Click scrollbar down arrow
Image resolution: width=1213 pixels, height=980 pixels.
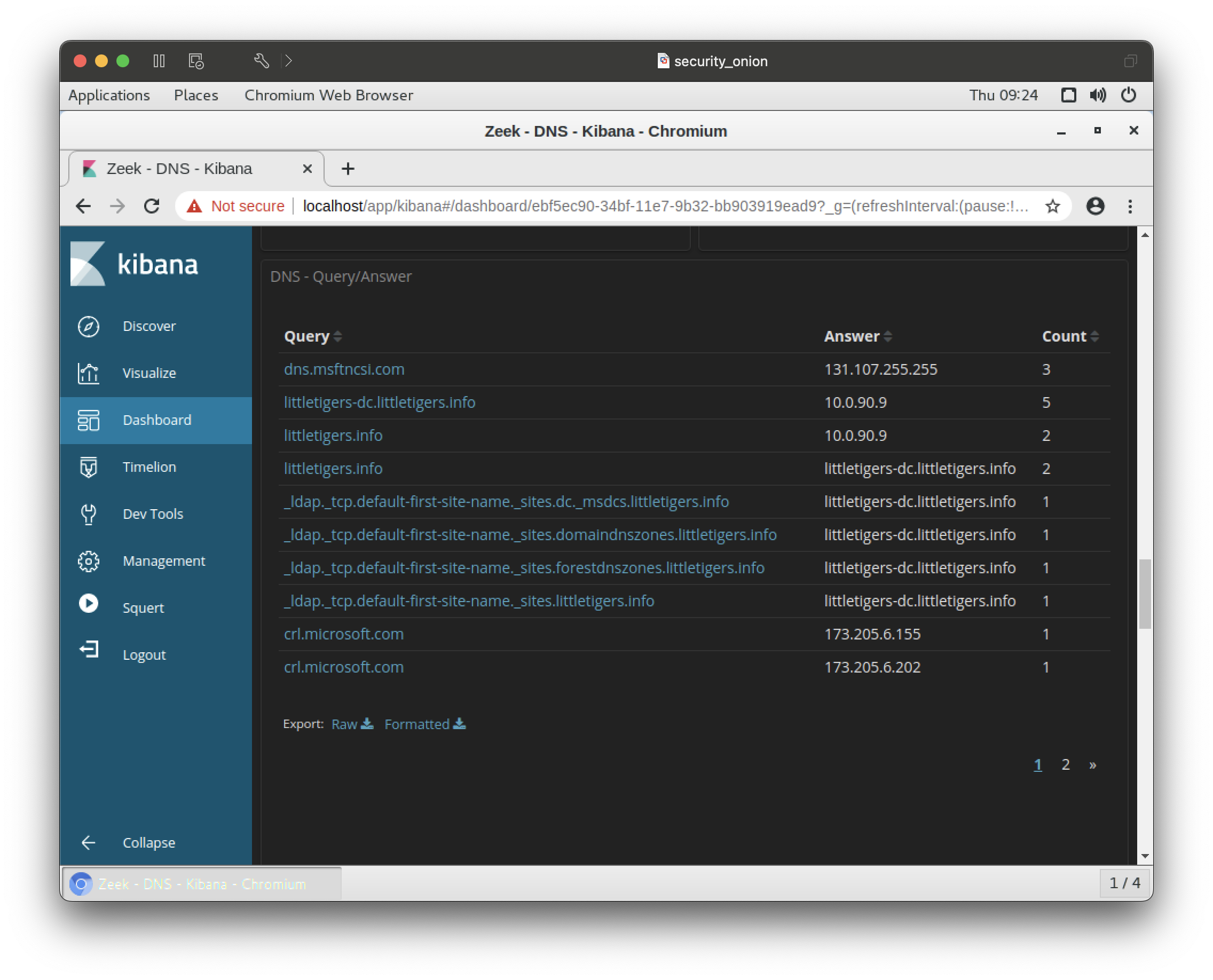coord(1144,856)
